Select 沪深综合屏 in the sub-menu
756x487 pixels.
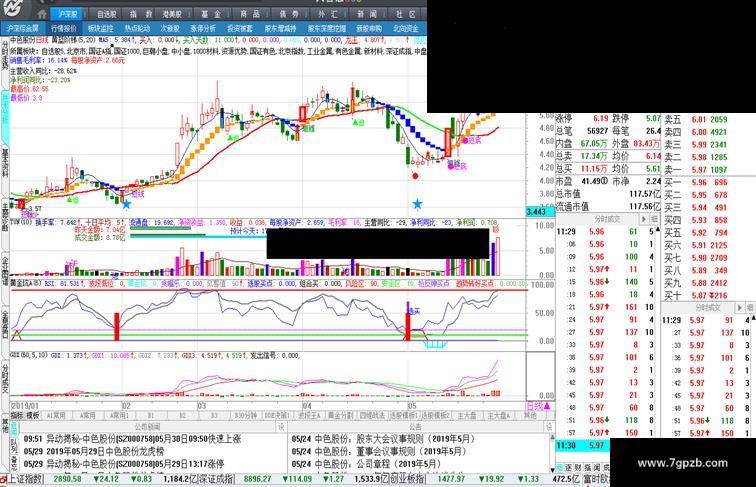[x=23, y=28]
